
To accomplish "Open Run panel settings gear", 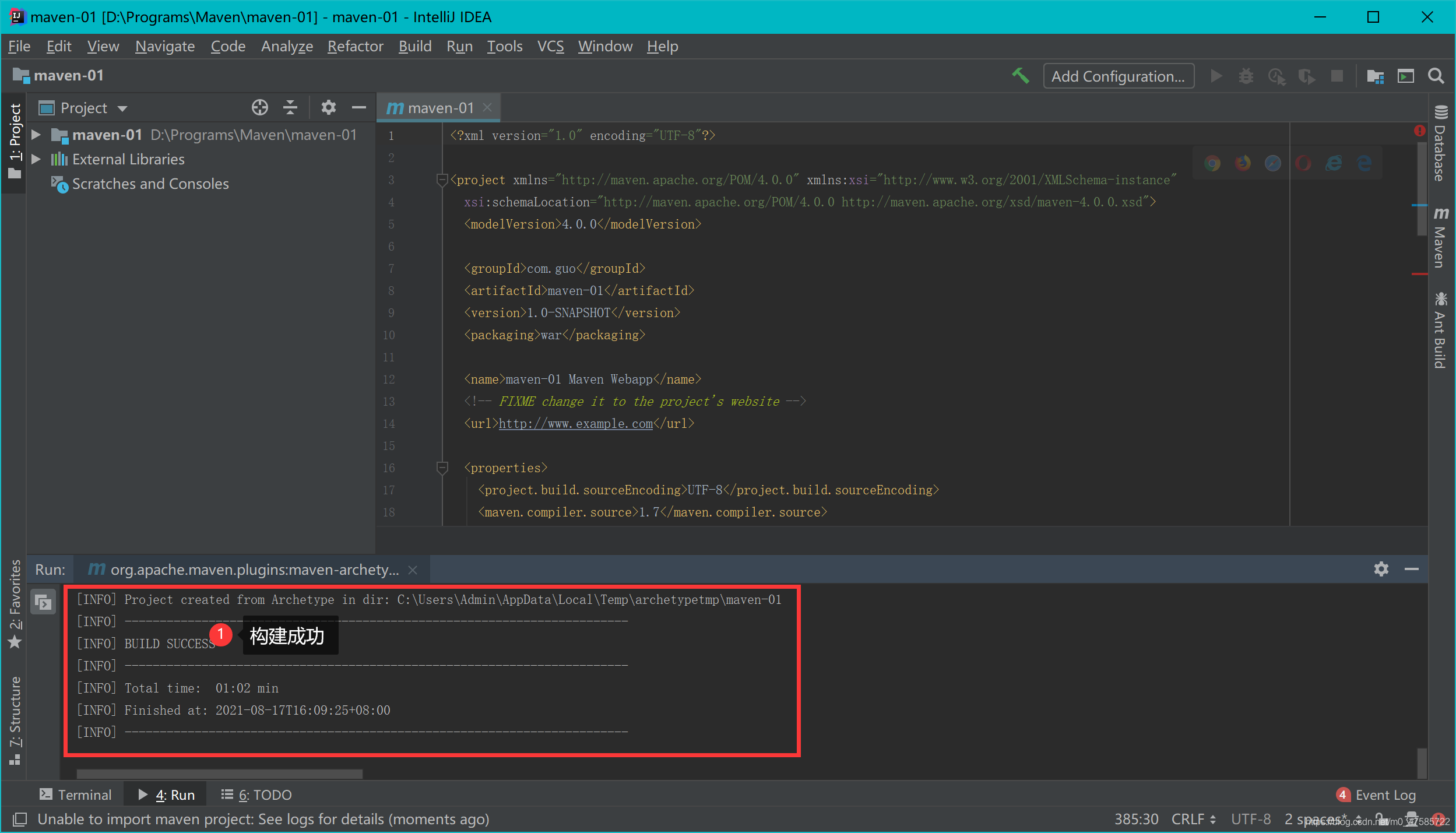I will pyautogui.click(x=1381, y=569).
